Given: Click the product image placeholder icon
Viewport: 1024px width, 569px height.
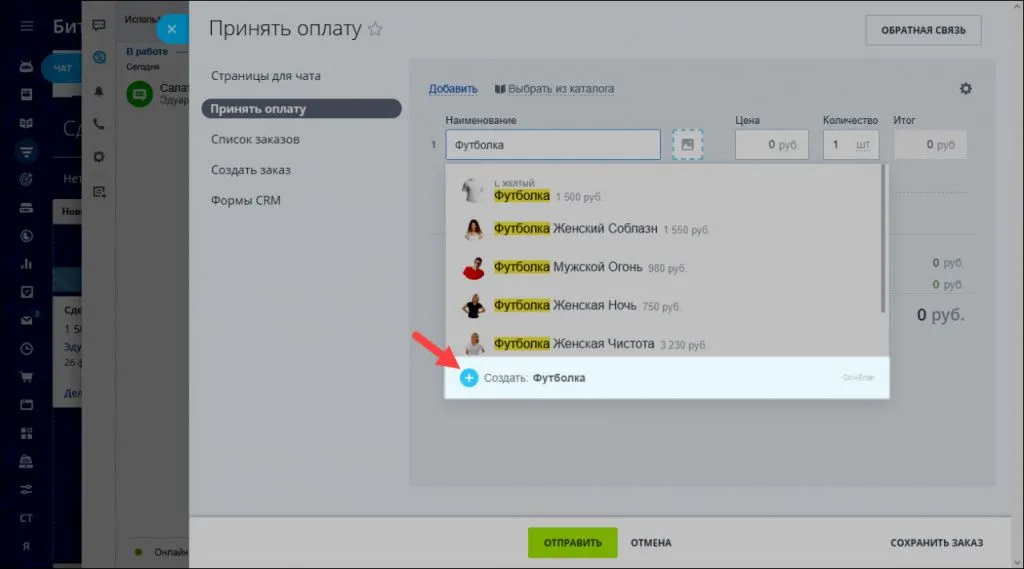Looking at the screenshot, I should 687,145.
